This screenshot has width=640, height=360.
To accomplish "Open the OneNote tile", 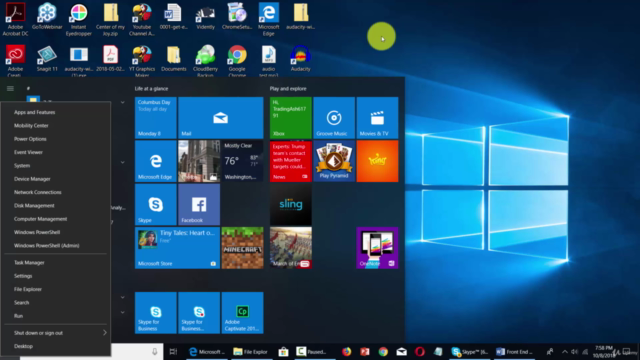I will pos(377,248).
